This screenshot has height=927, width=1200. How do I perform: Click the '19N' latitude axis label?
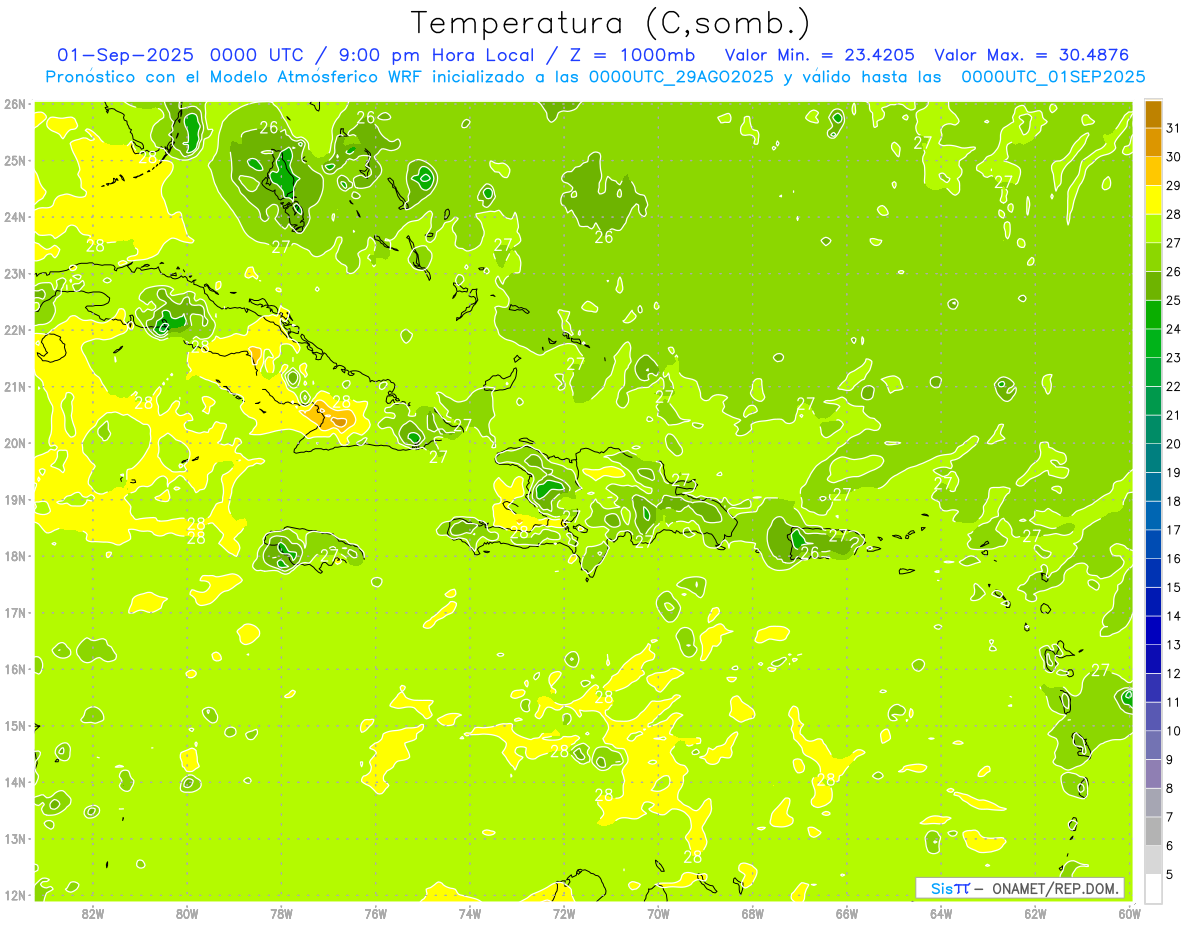click(14, 500)
